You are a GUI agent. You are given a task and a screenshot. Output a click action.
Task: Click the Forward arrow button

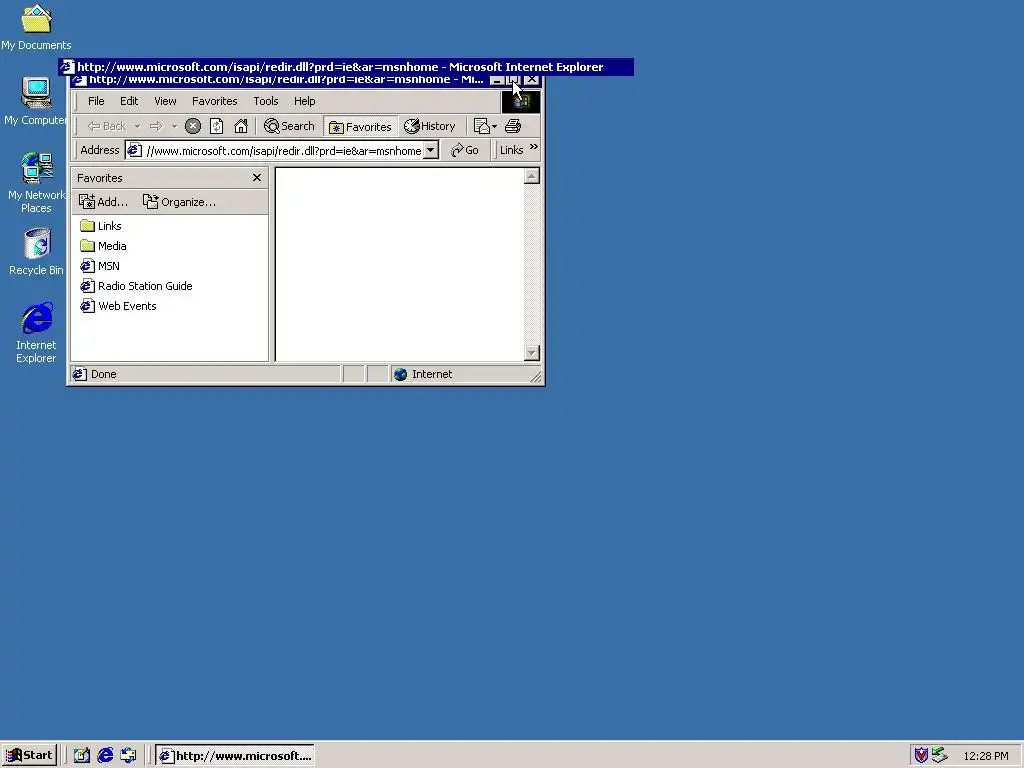[x=156, y=126]
